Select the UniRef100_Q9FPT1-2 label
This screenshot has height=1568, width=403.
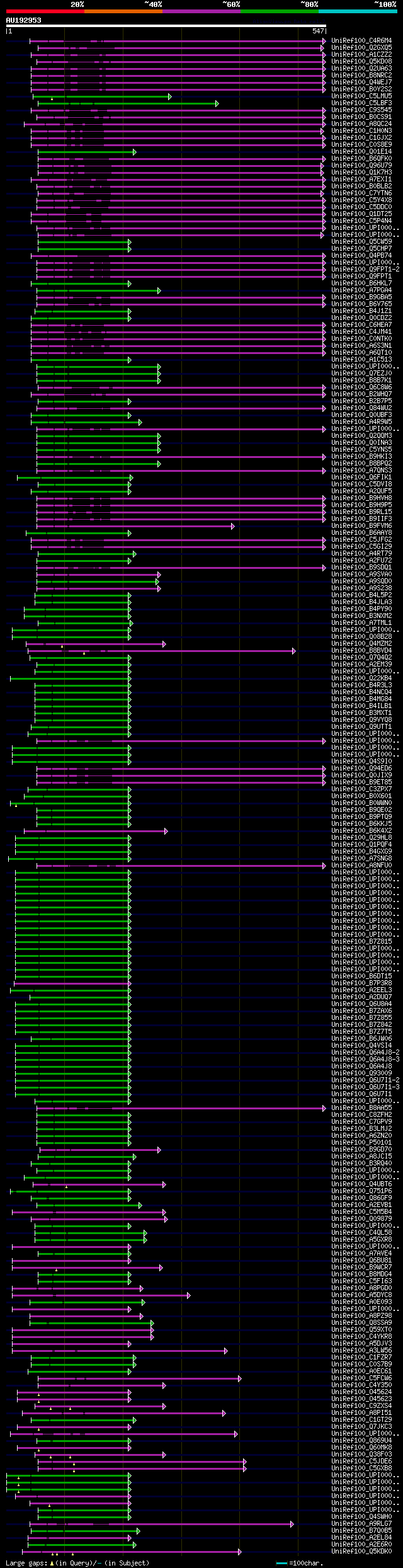365,270
